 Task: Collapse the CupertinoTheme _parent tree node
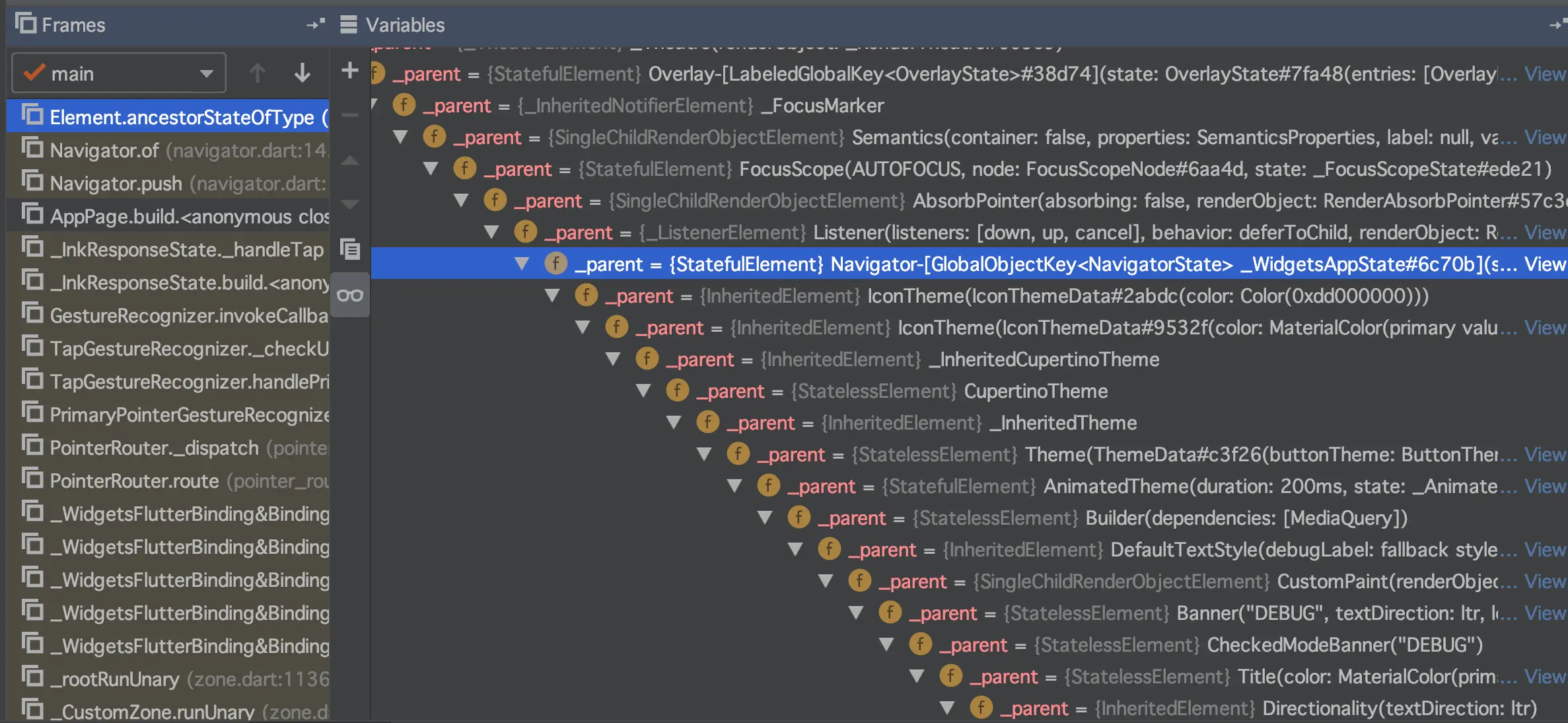point(643,391)
